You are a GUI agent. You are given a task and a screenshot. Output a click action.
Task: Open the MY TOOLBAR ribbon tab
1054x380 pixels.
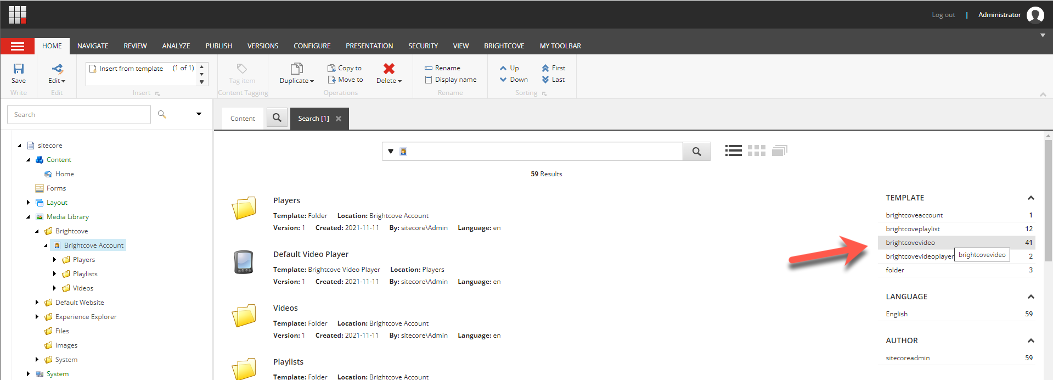560,46
